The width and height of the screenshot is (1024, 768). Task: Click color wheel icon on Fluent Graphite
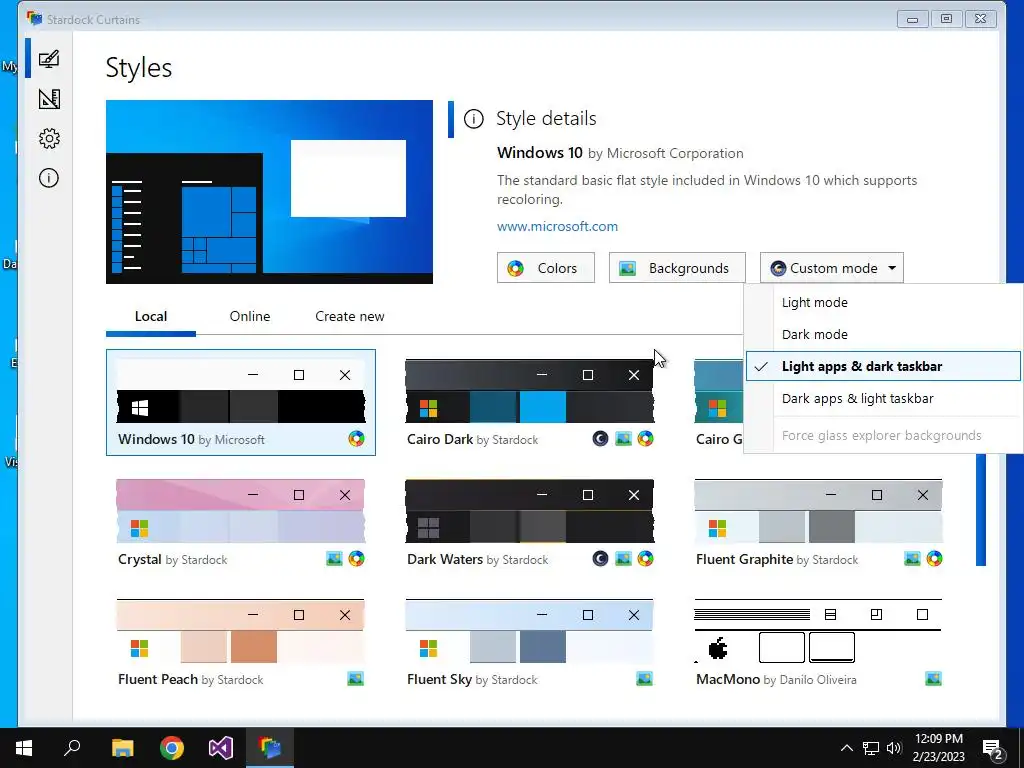[935, 559]
